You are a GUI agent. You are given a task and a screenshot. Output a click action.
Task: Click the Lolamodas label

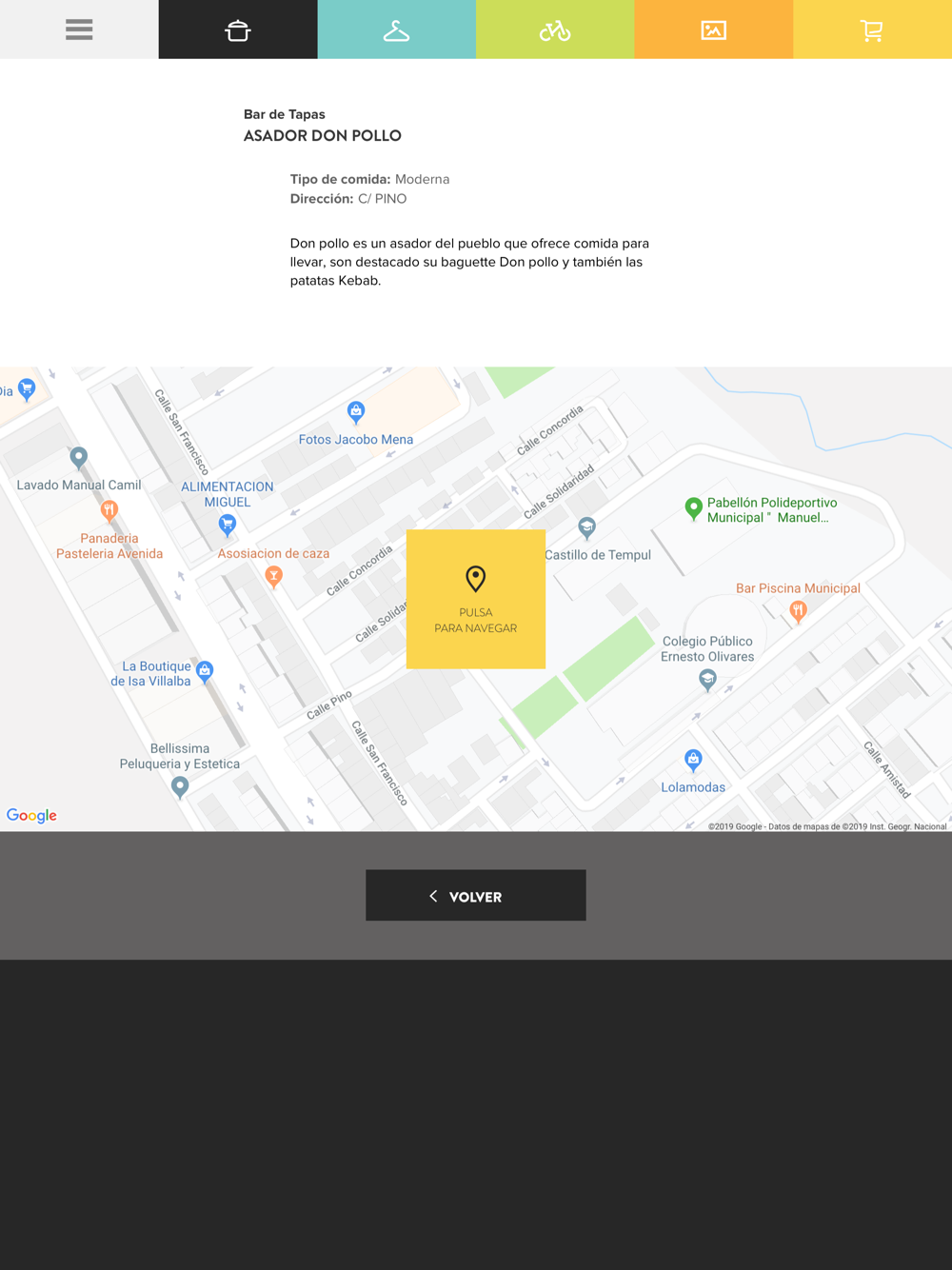click(x=693, y=787)
